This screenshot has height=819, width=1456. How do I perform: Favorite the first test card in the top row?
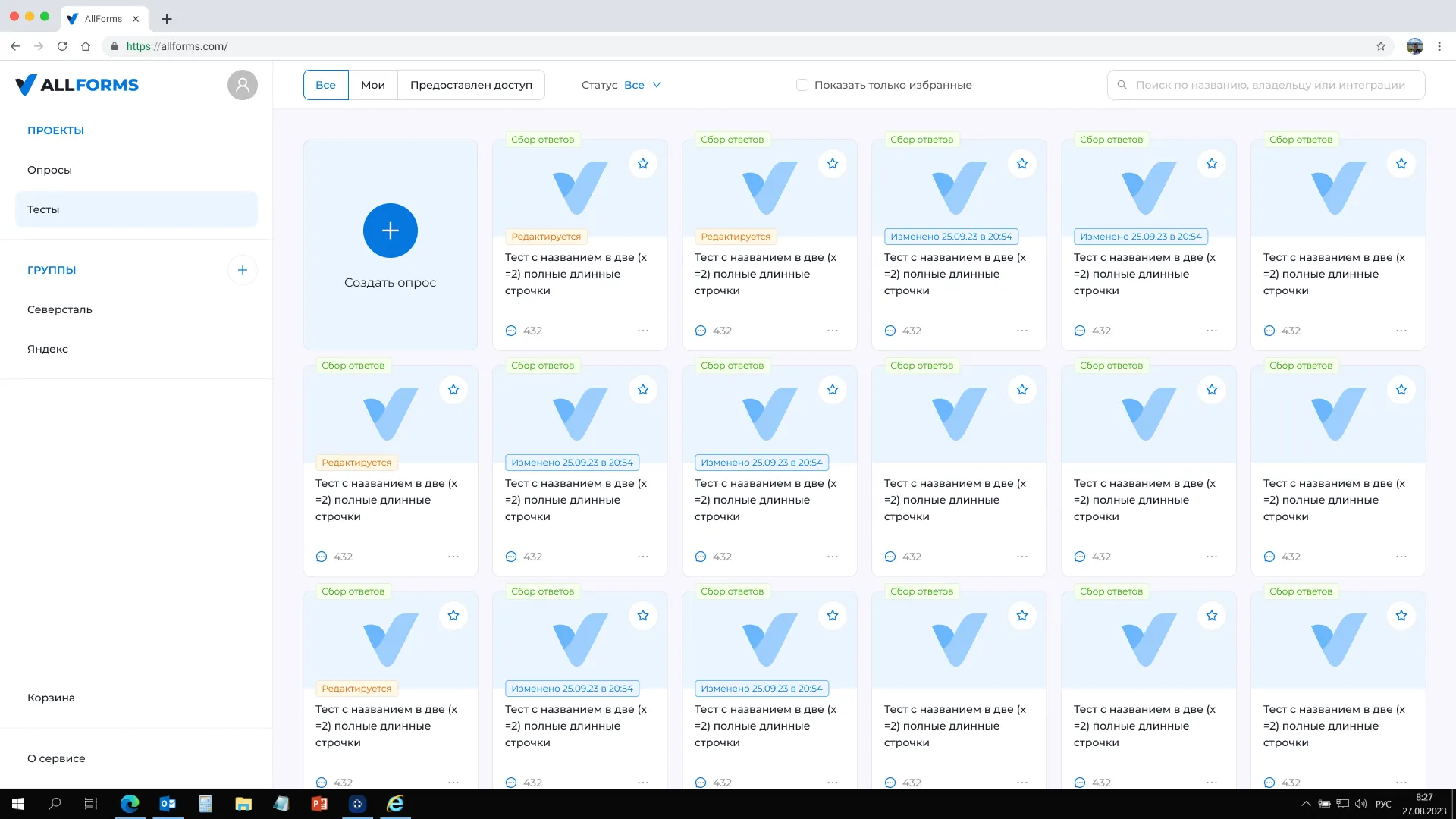[643, 164]
